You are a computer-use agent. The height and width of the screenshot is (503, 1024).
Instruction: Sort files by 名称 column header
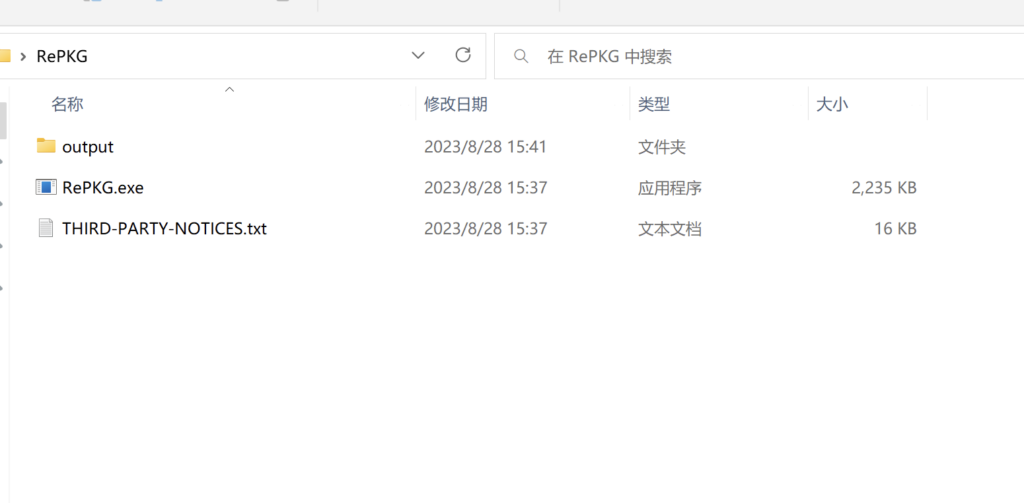point(67,104)
